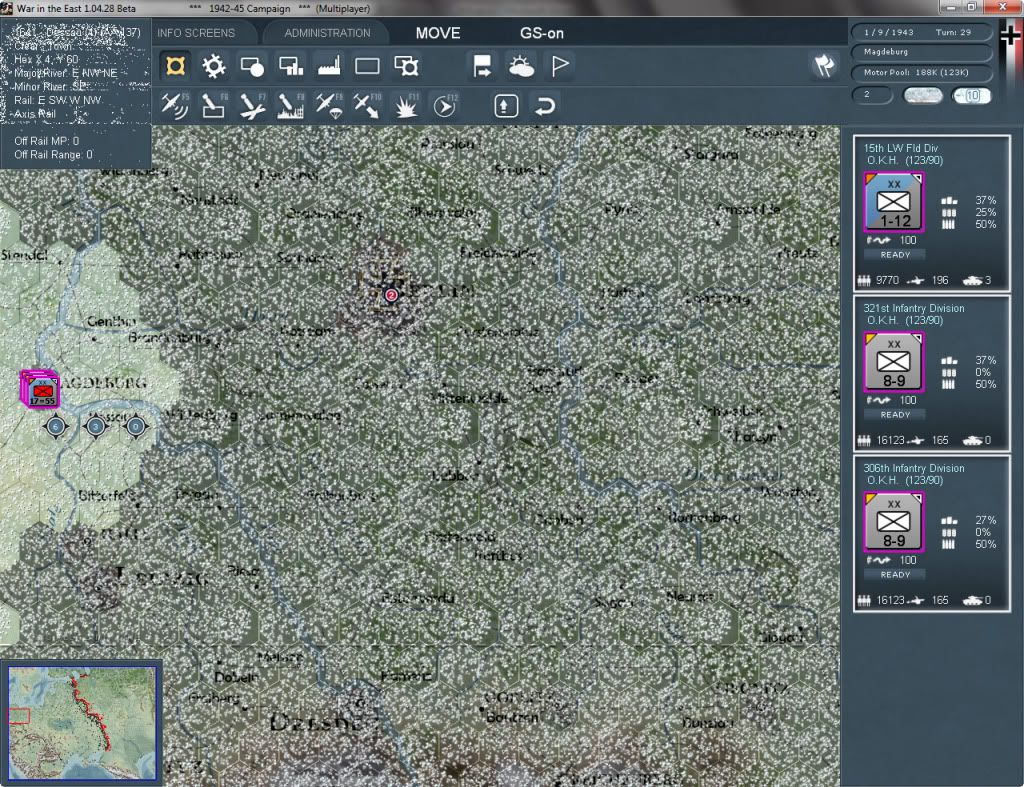Switch to the MOVE mode tab
1024x787 pixels.
(438, 33)
